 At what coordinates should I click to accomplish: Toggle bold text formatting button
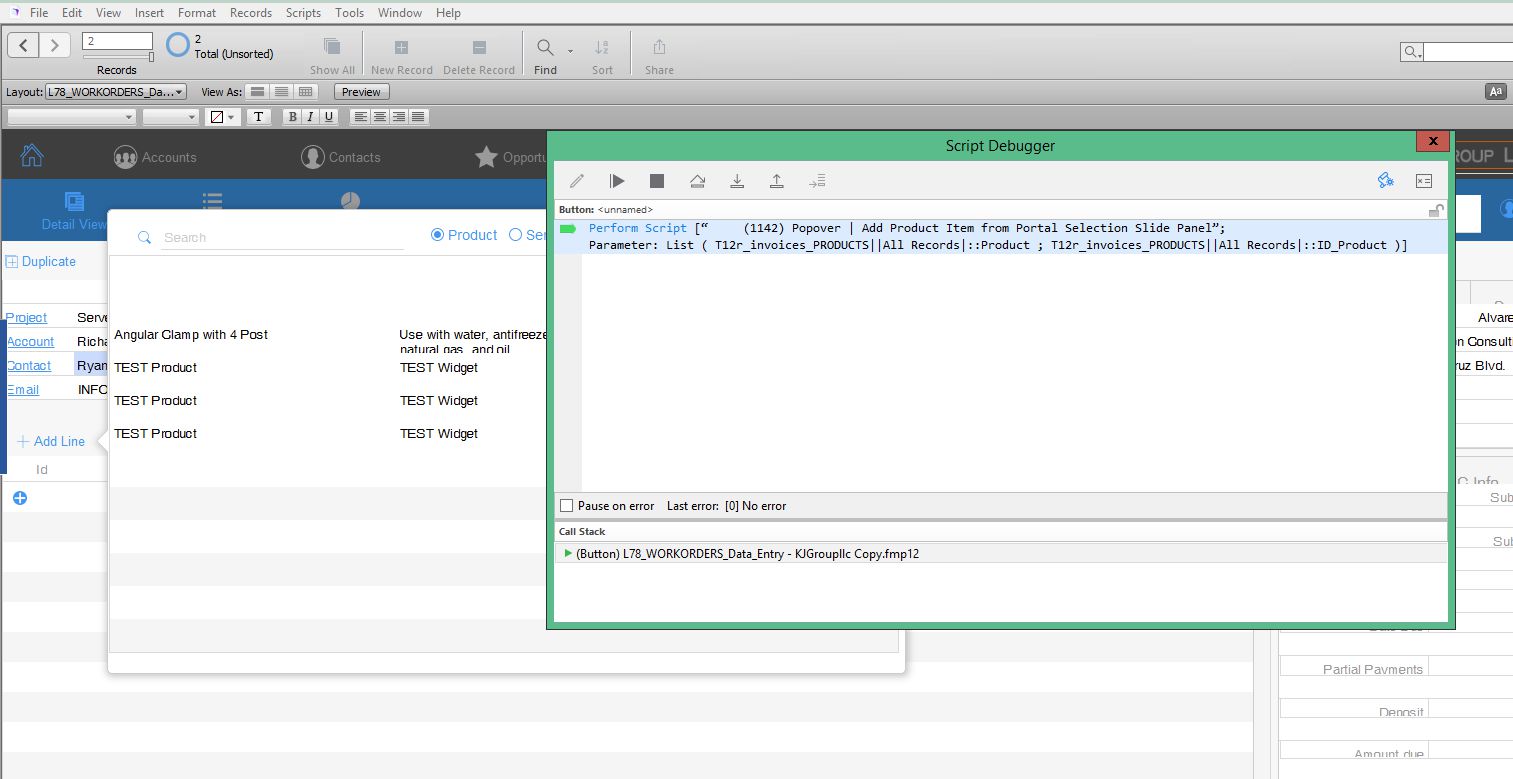pos(292,117)
